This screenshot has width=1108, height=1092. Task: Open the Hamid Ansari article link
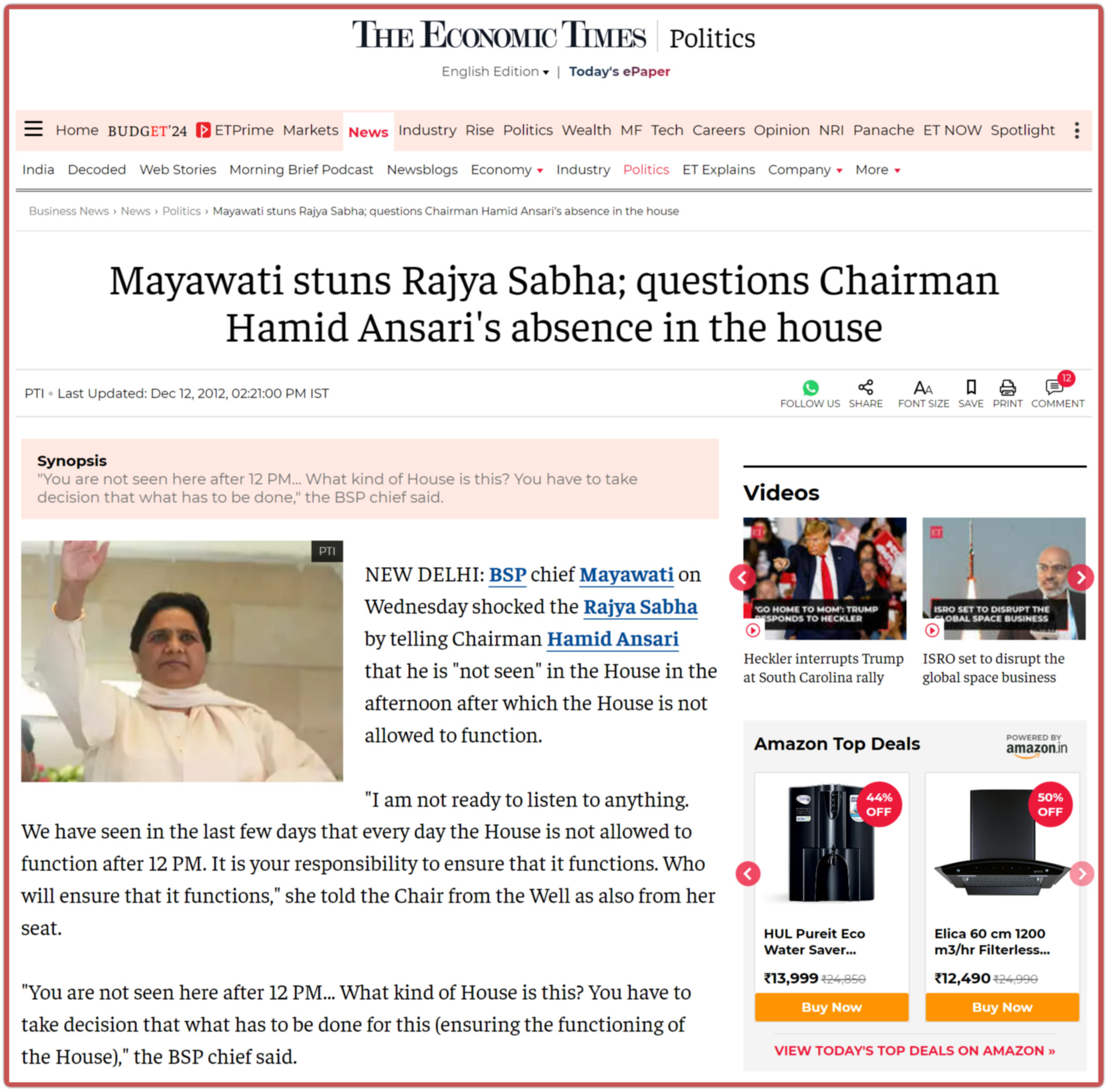pyautogui.click(x=613, y=639)
